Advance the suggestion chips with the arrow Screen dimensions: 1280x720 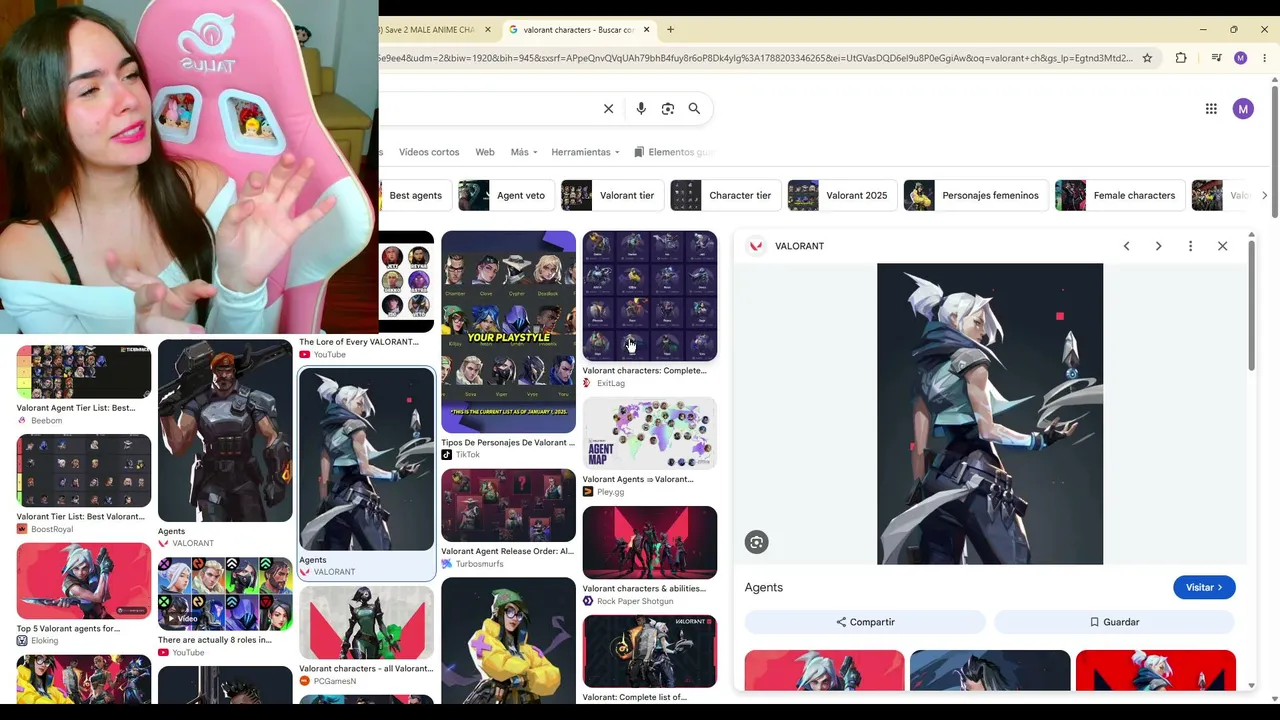1264,195
